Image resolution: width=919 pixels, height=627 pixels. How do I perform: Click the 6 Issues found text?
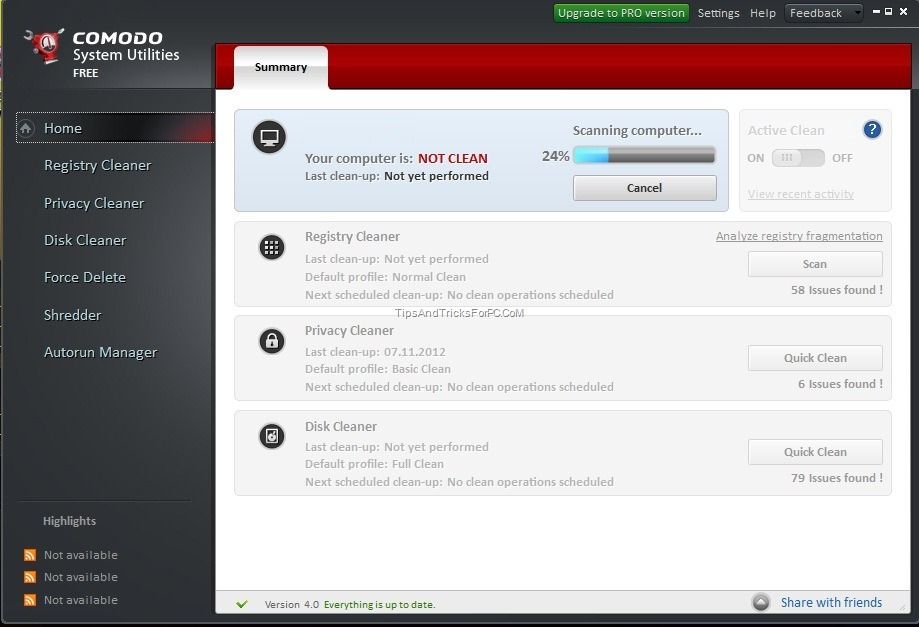coord(840,384)
